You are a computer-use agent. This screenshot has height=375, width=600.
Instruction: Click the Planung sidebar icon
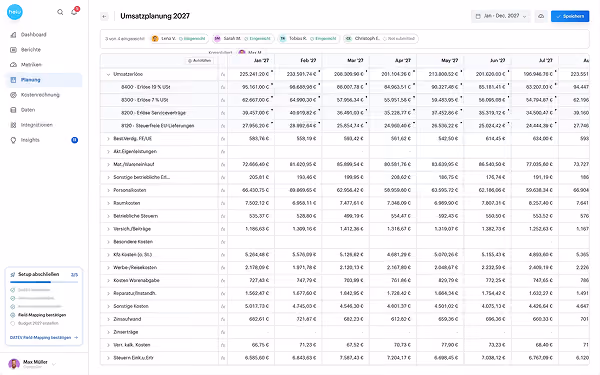click(x=13, y=80)
